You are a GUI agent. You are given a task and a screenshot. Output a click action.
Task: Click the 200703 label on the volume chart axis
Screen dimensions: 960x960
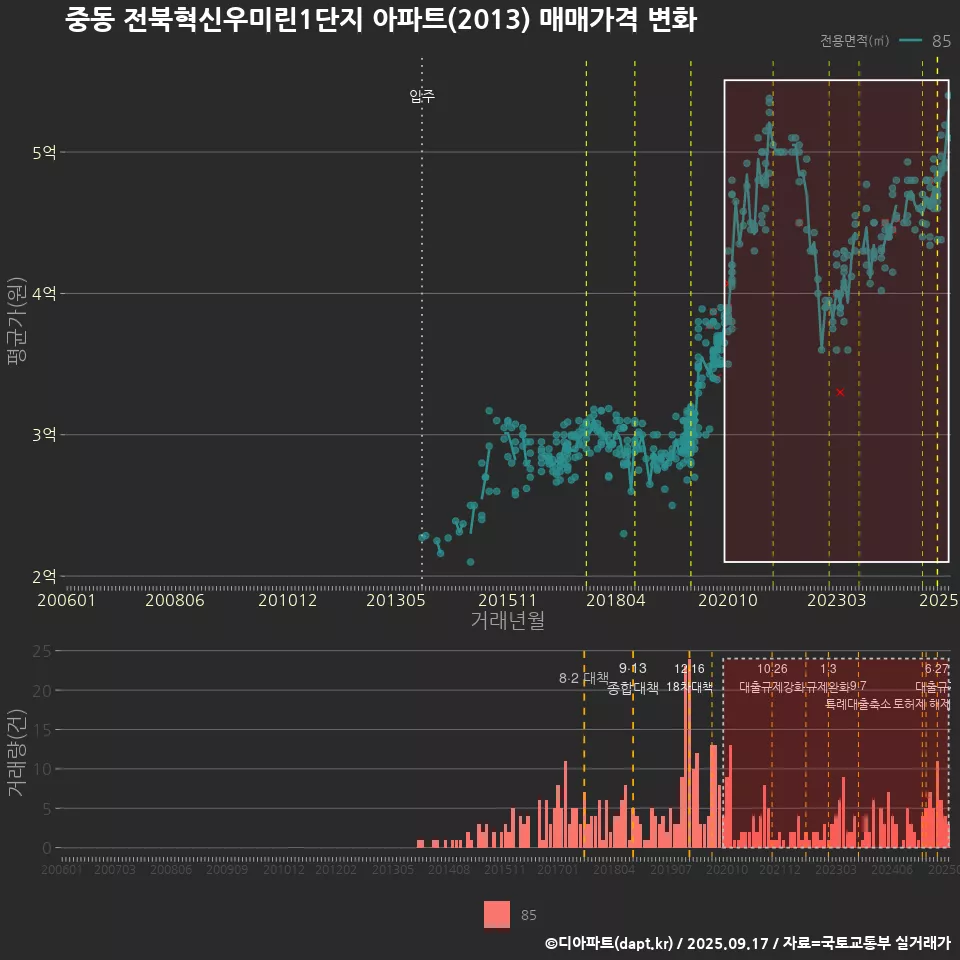tap(115, 869)
